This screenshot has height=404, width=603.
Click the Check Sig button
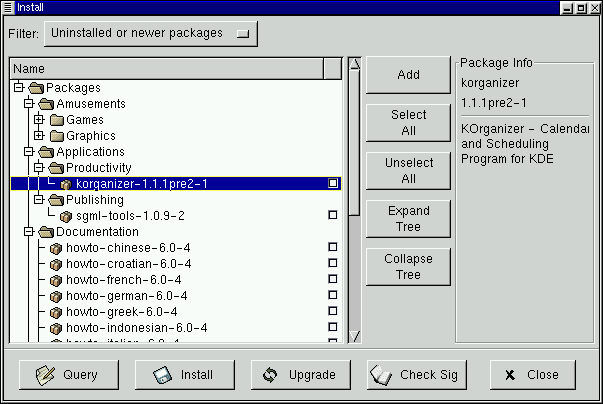(x=416, y=375)
